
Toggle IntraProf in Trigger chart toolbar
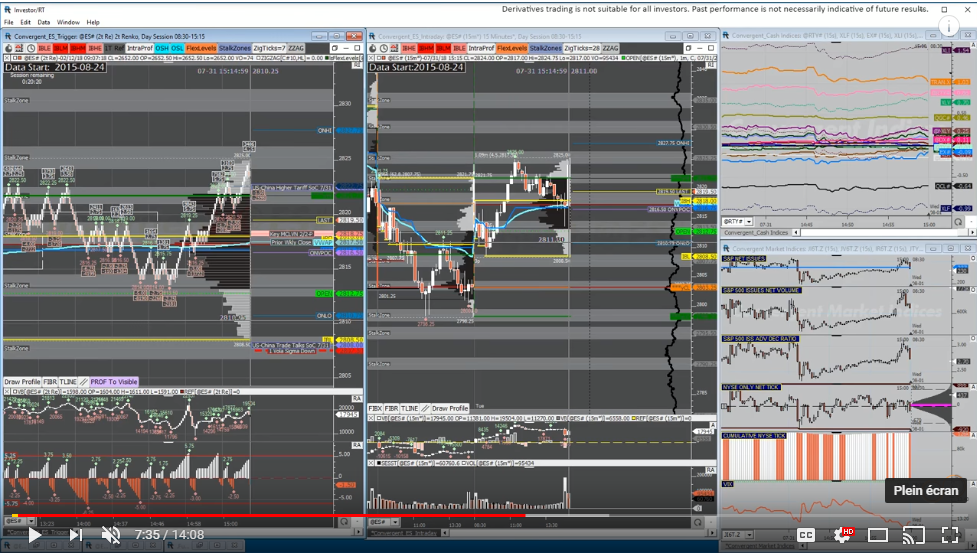[x=140, y=48]
